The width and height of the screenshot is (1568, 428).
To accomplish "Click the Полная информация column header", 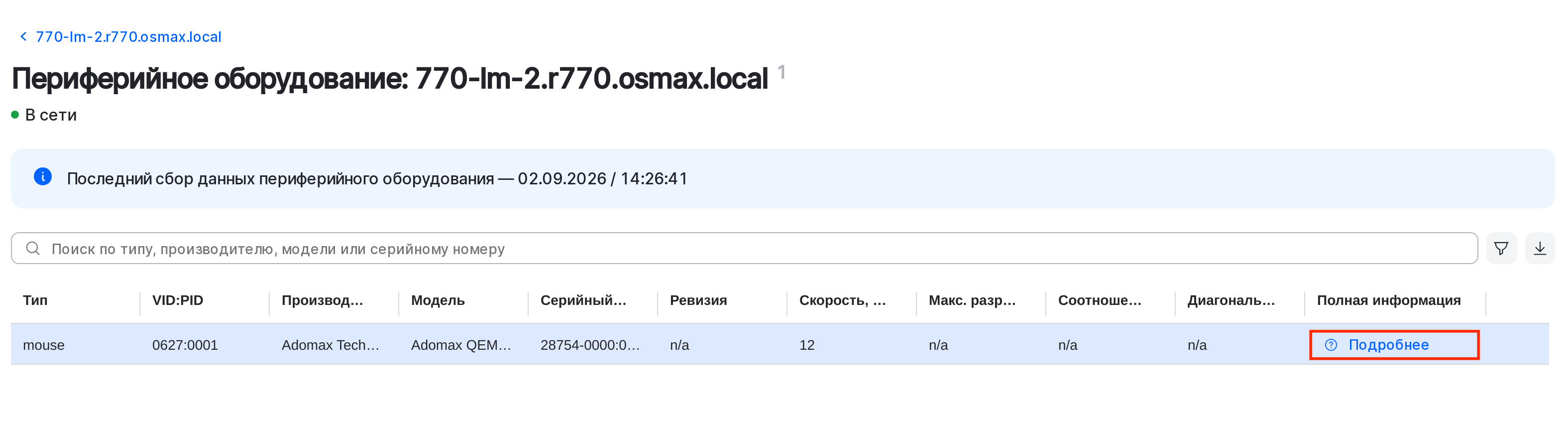I will 1388,300.
